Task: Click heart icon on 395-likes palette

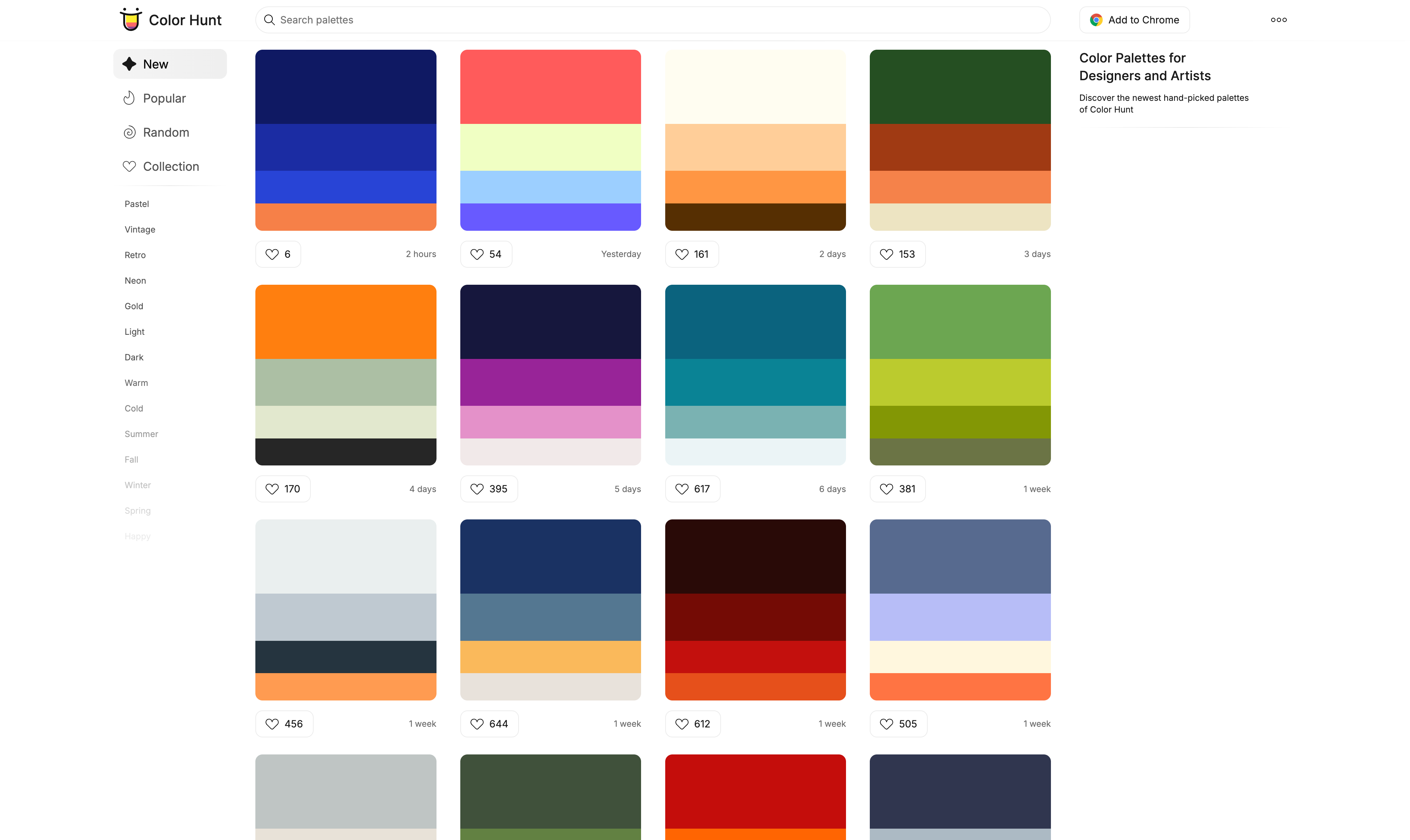Action: pos(477,489)
